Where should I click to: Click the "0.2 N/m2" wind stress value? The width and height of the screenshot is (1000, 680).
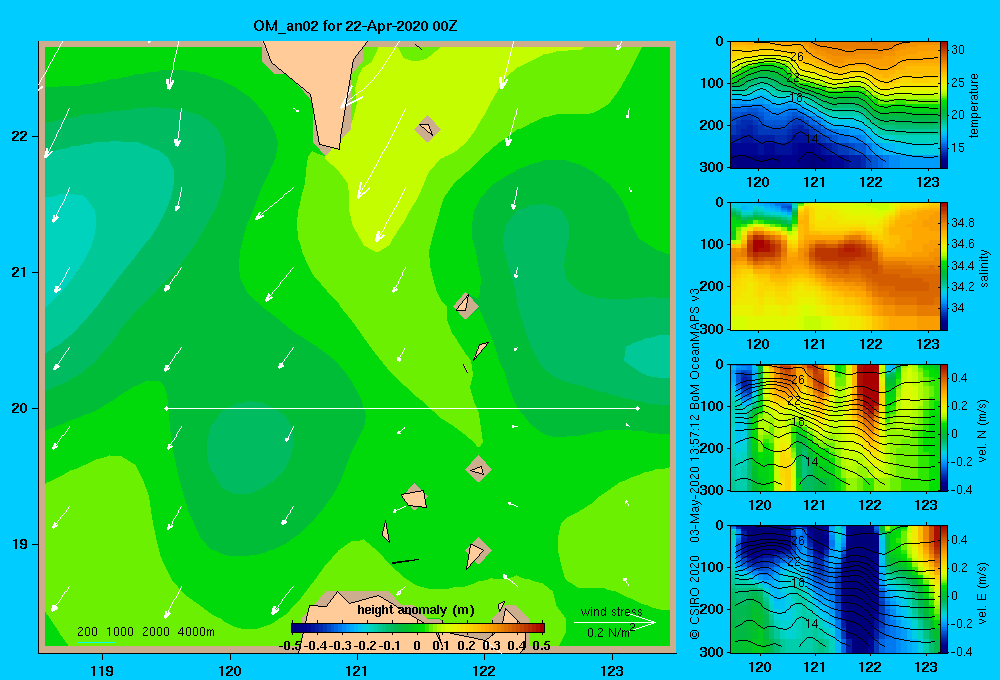click(x=610, y=632)
